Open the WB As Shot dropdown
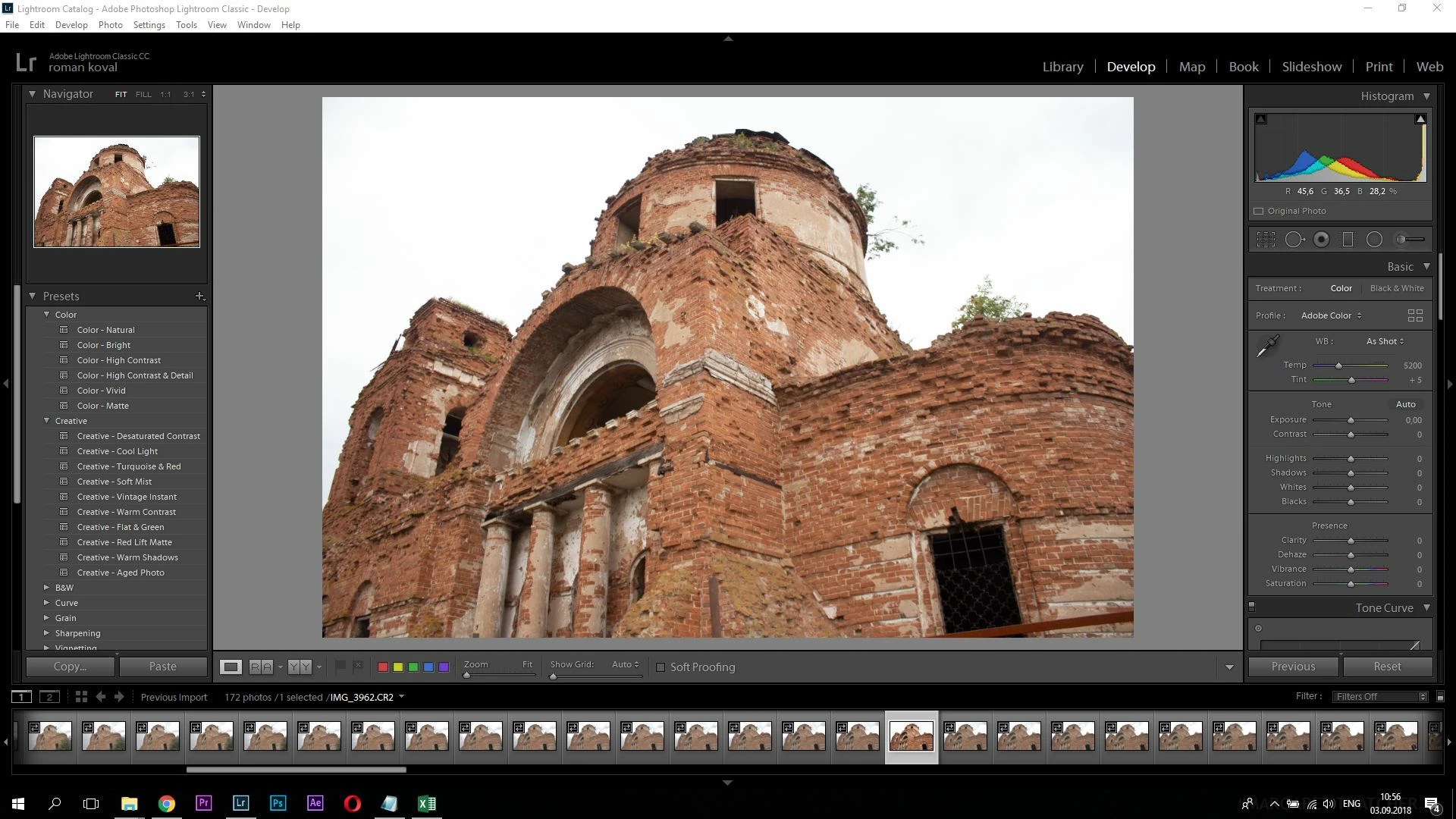 click(1385, 341)
